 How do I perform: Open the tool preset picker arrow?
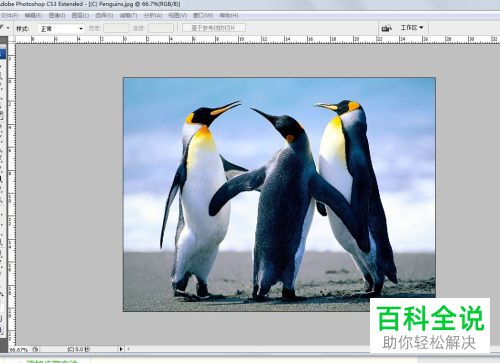point(8,28)
